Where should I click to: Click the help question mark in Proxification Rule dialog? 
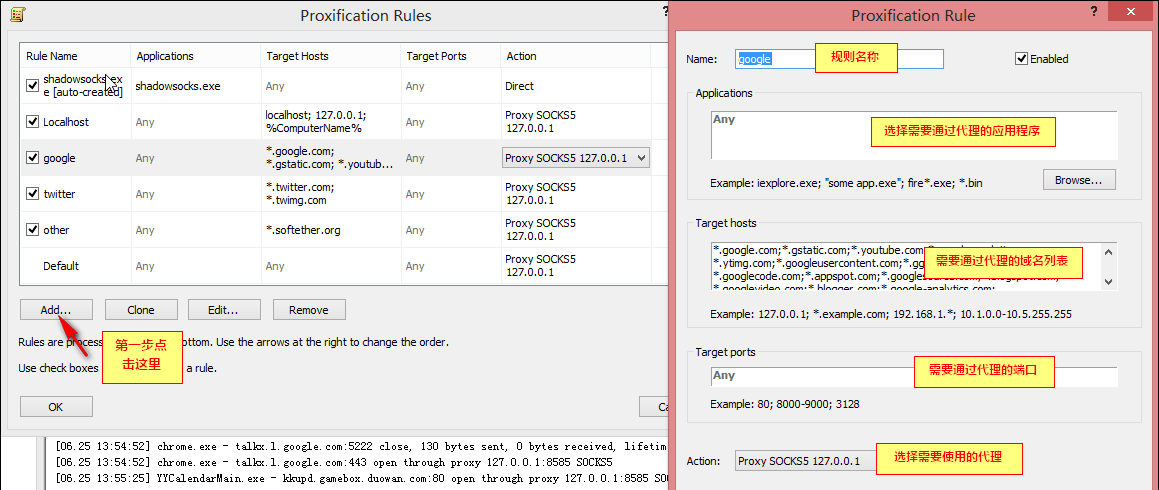pyautogui.click(x=1093, y=12)
